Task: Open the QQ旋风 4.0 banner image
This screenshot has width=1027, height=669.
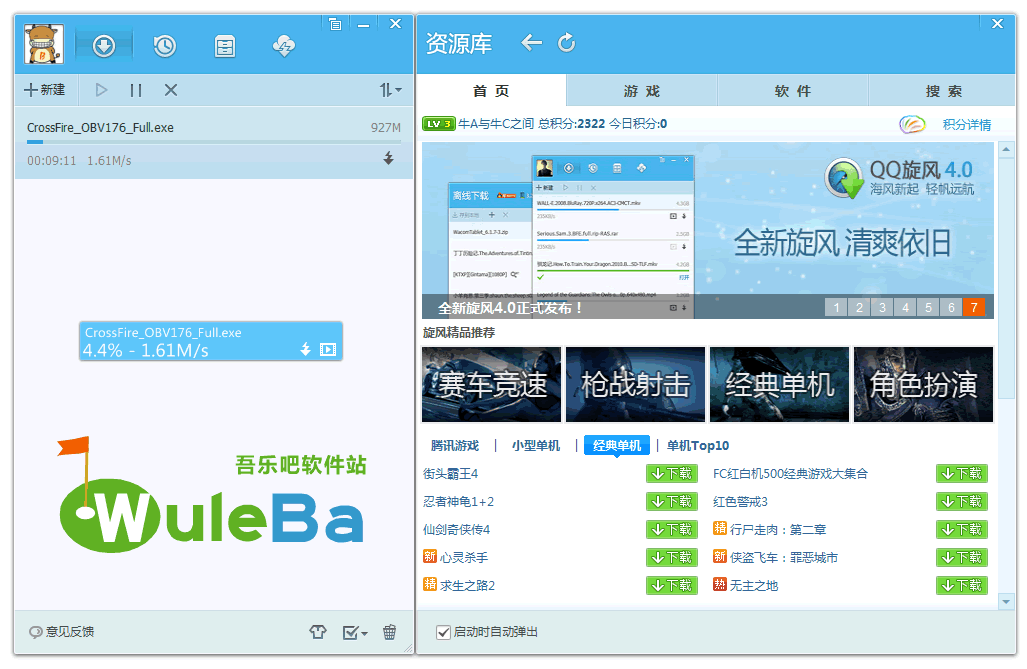Action: [x=707, y=230]
